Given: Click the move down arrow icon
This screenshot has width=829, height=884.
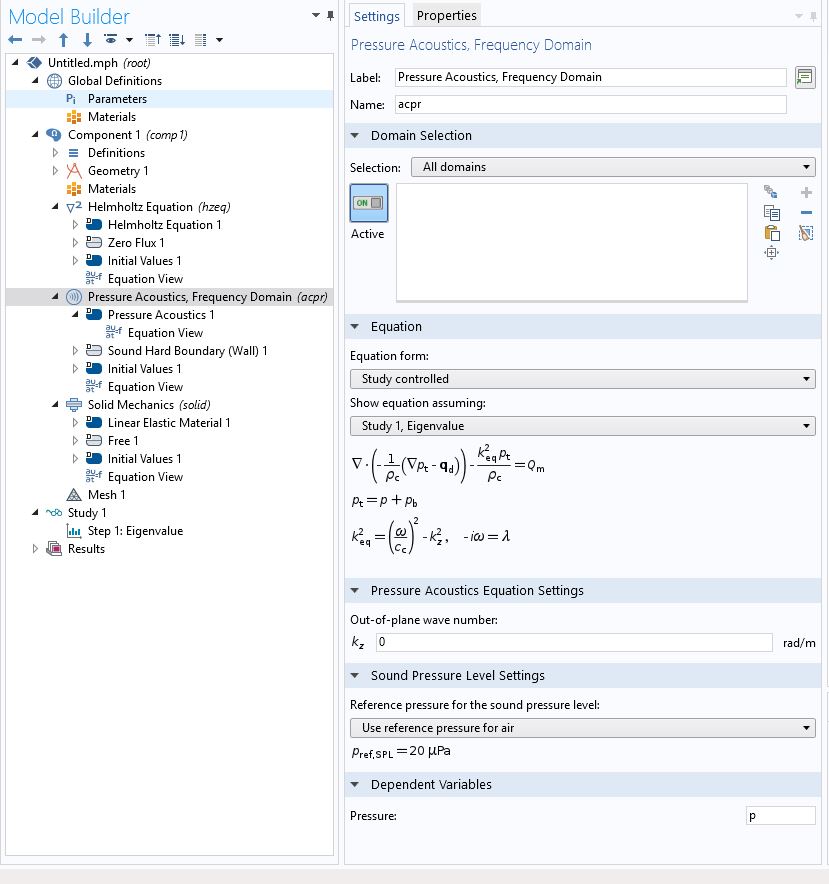Looking at the screenshot, I should coord(87,40).
